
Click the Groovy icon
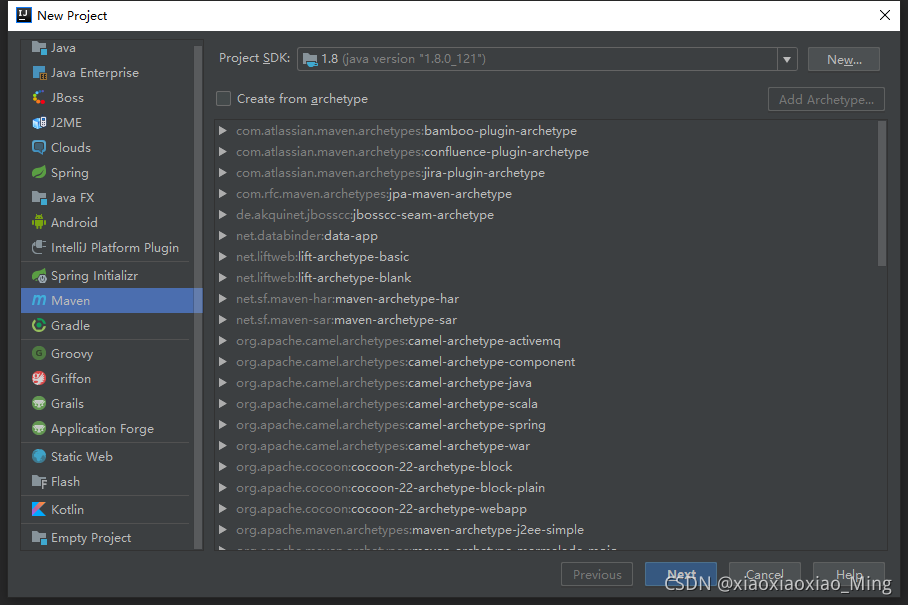[39, 354]
